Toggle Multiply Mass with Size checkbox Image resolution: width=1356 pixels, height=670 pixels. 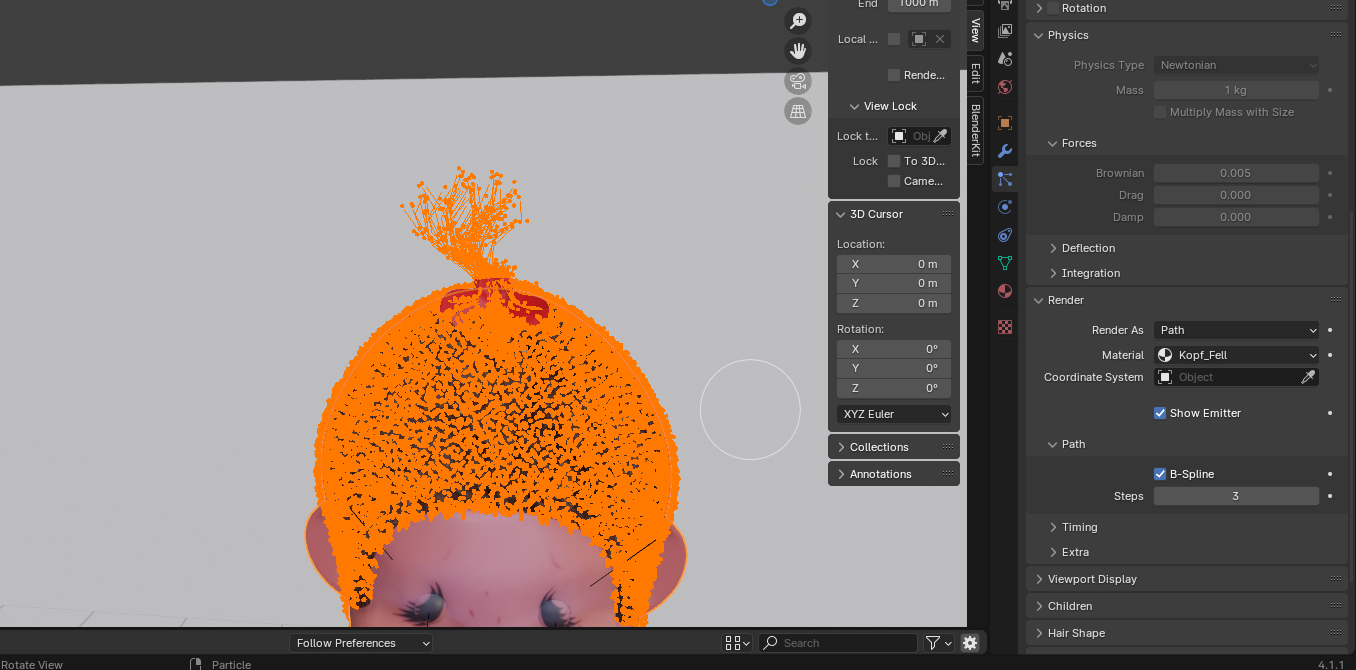(1160, 112)
